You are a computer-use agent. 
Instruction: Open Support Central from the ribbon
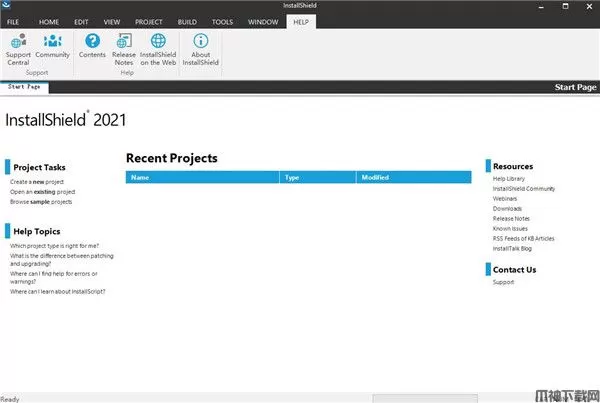[18, 49]
